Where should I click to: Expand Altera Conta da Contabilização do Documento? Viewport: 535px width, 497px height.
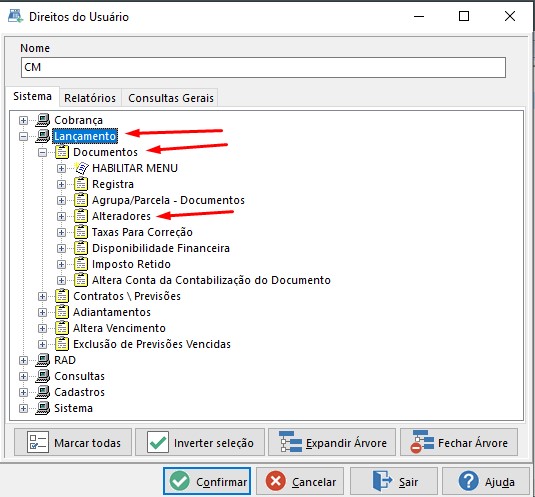coord(61,281)
